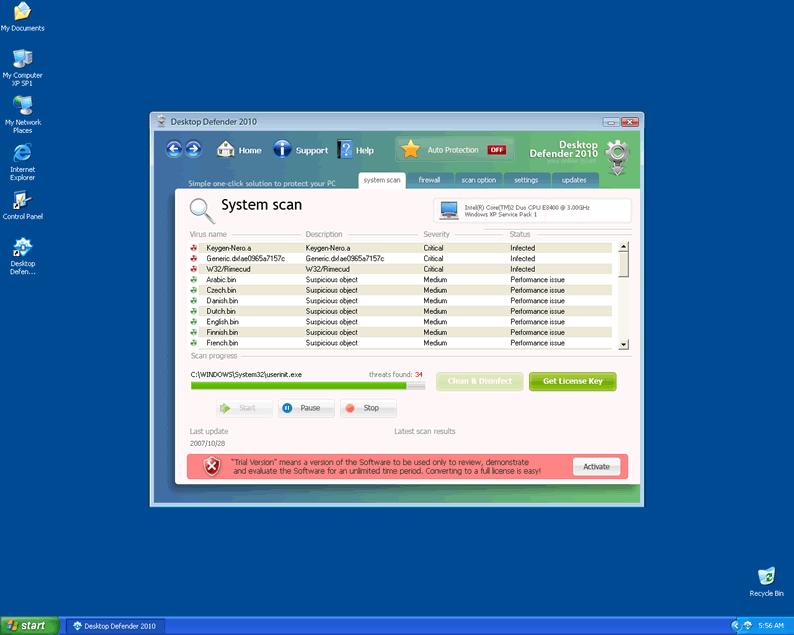The height and width of the screenshot is (635, 794).
Task: Click the forward arrow navigation icon
Action: coord(194,149)
